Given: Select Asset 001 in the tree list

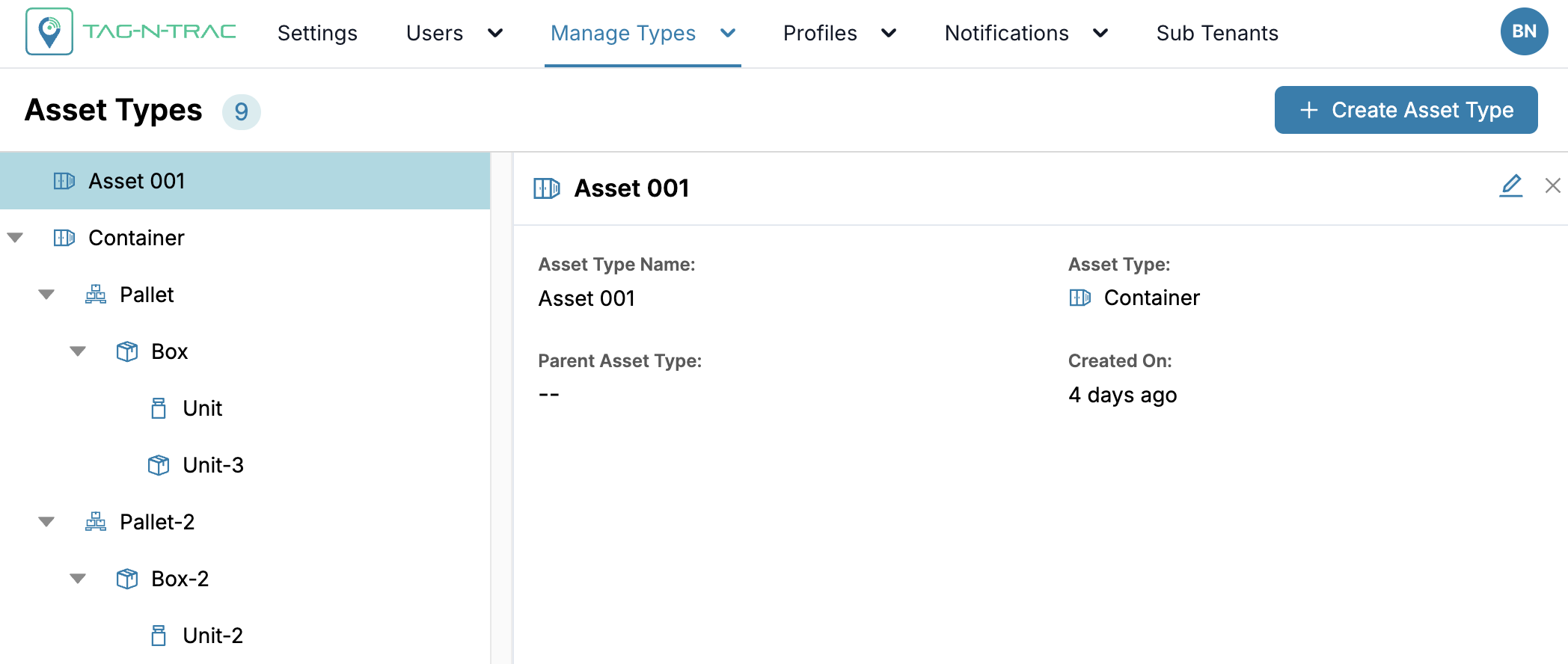Looking at the screenshot, I should click(137, 181).
